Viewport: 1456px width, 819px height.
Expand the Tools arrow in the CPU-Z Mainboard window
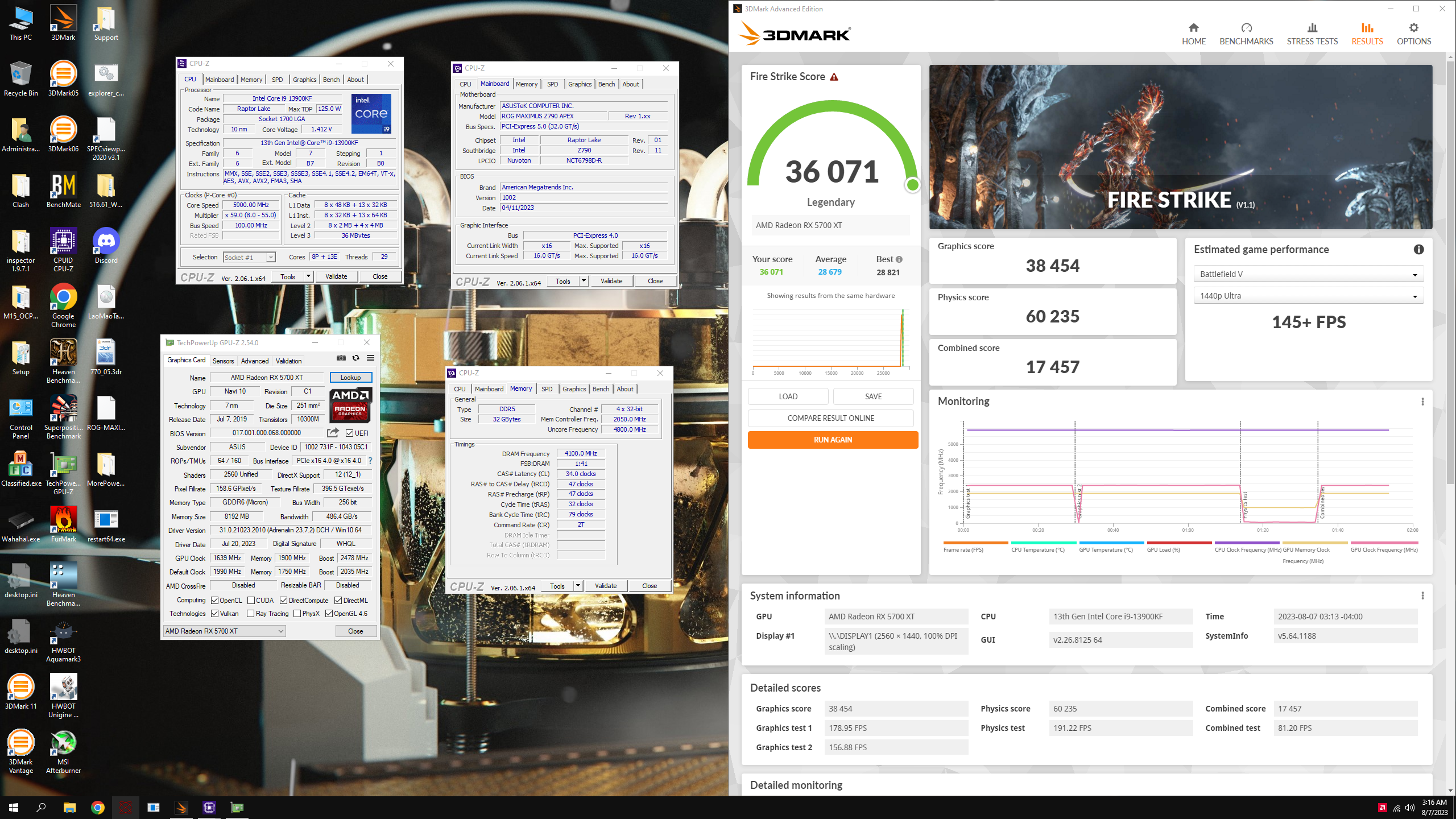click(584, 281)
